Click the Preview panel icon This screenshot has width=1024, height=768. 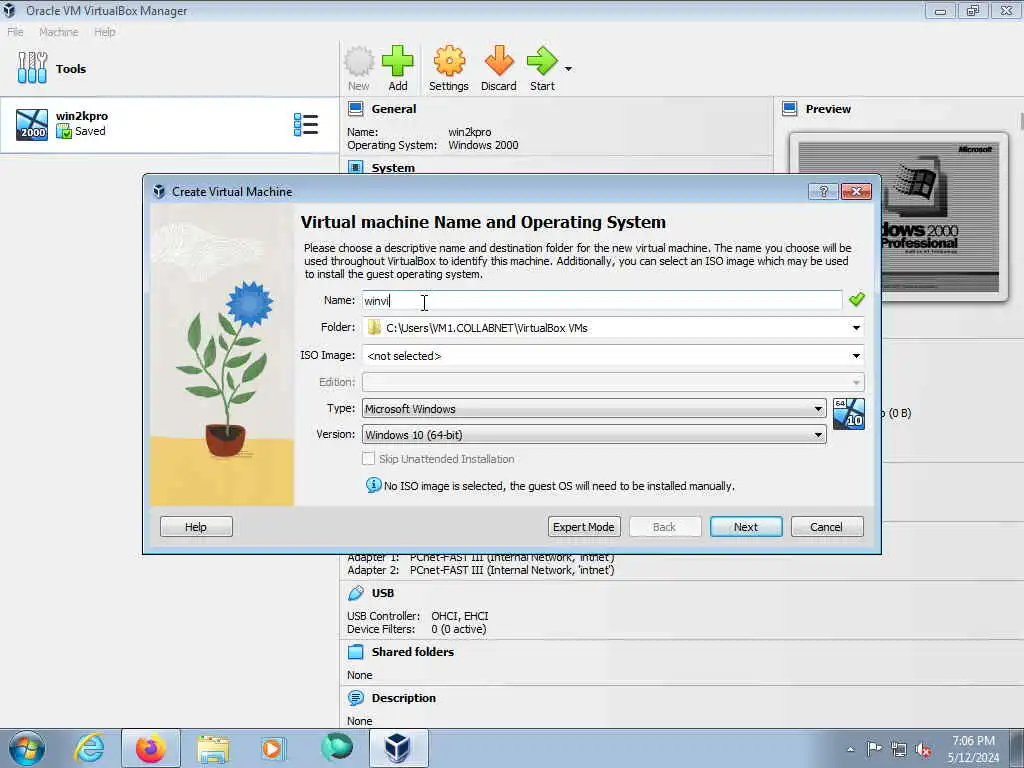[x=790, y=108]
